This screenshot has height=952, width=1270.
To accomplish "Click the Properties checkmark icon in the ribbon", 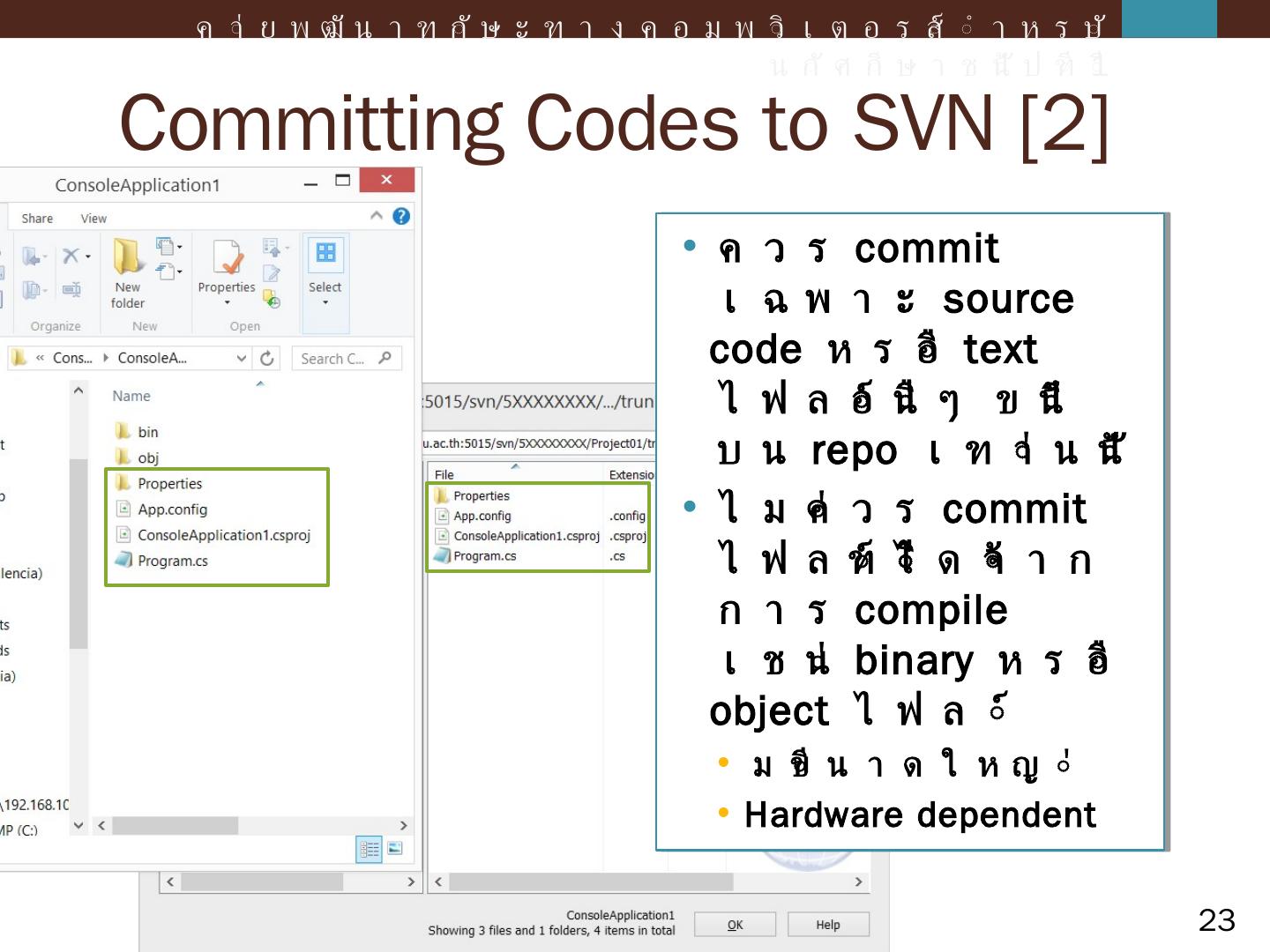I will (228, 257).
